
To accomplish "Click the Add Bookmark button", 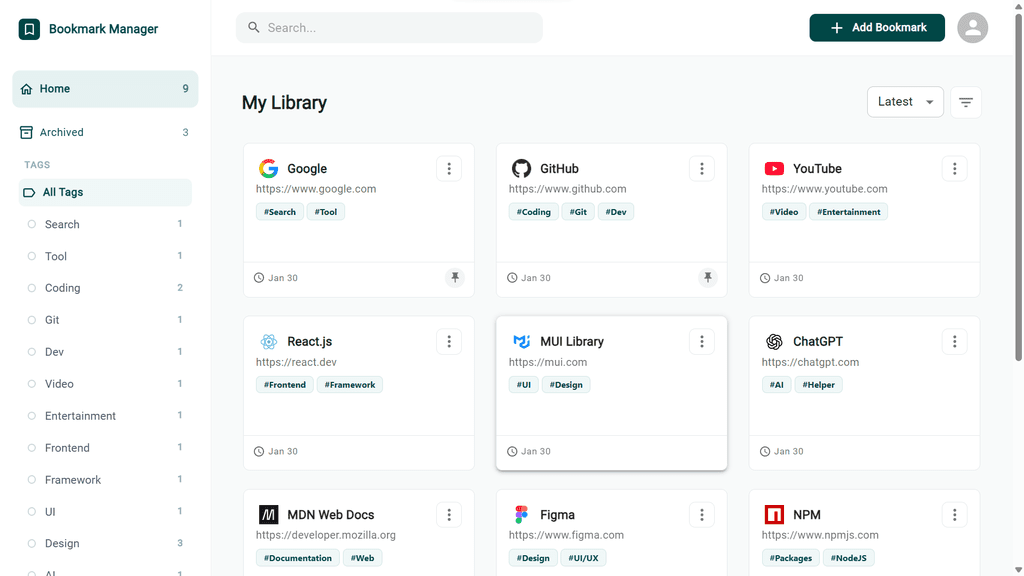I will pos(877,28).
